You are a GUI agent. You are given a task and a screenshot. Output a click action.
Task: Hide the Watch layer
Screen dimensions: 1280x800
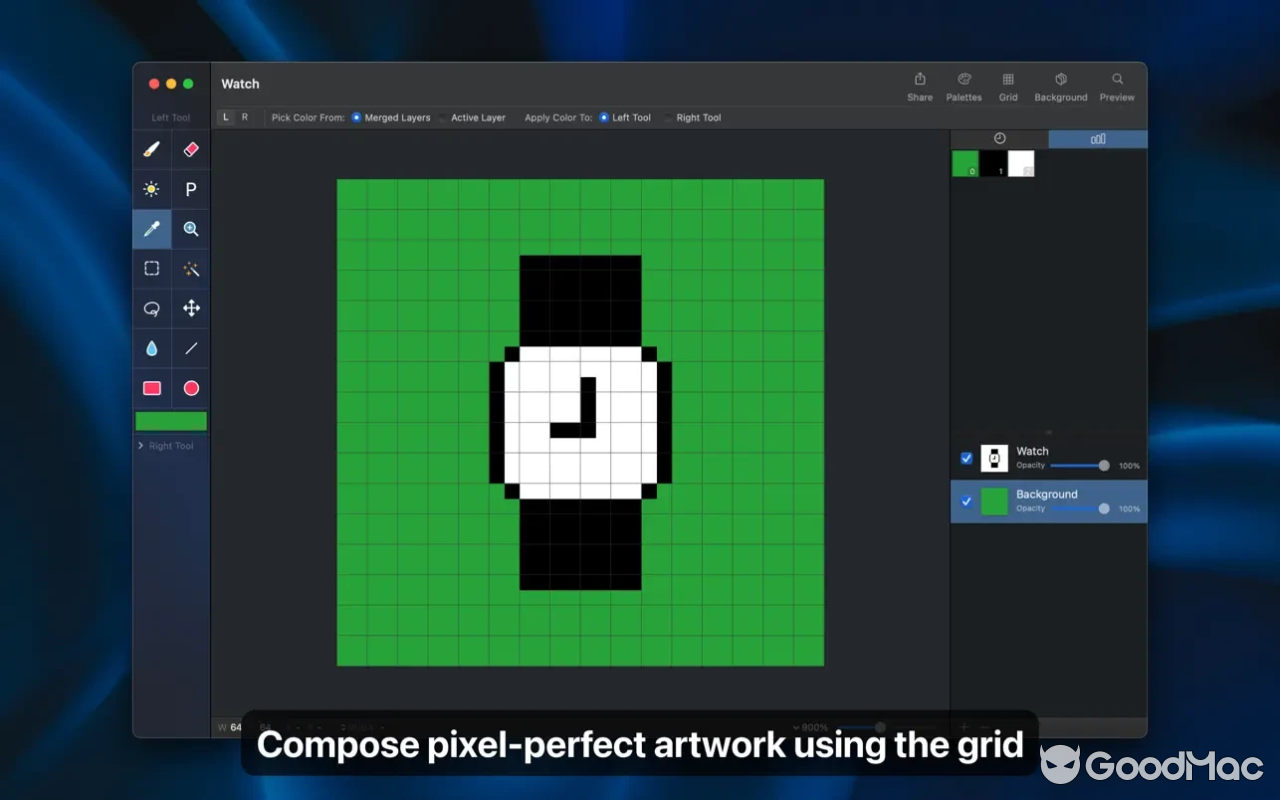pyautogui.click(x=966, y=458)
